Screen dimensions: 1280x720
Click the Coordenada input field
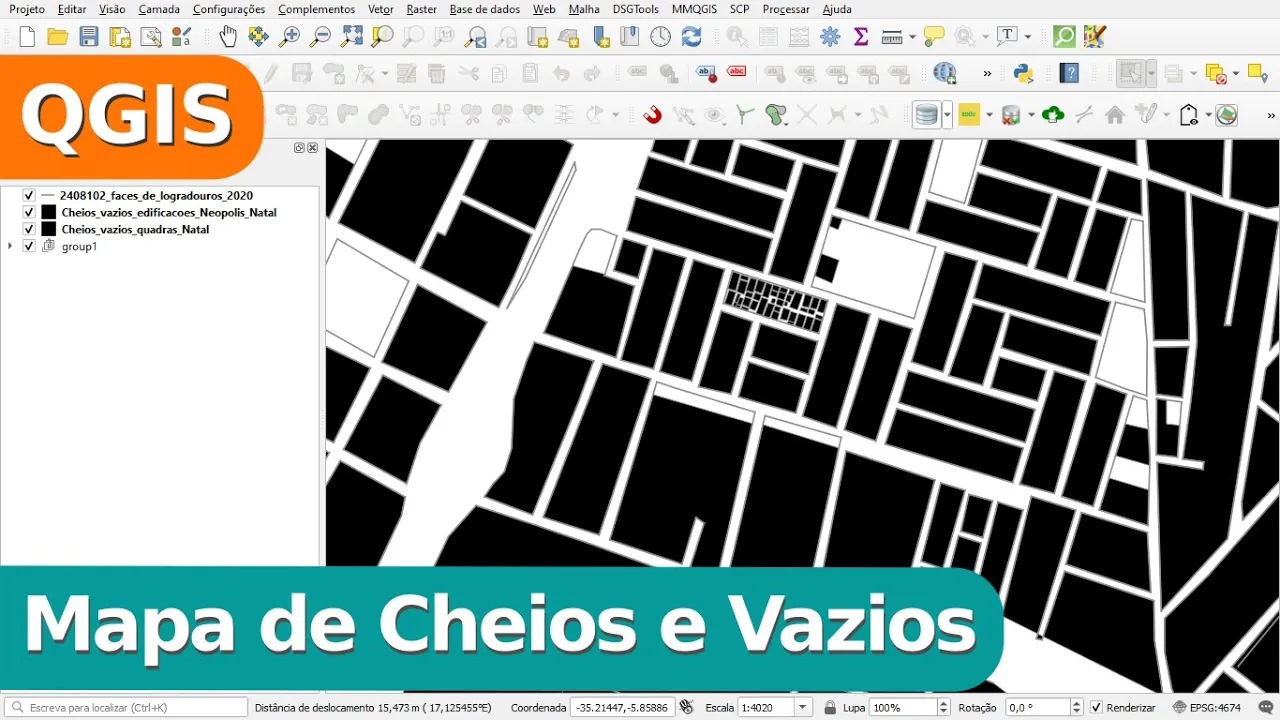pyautogui.click(x=622, y=708)
